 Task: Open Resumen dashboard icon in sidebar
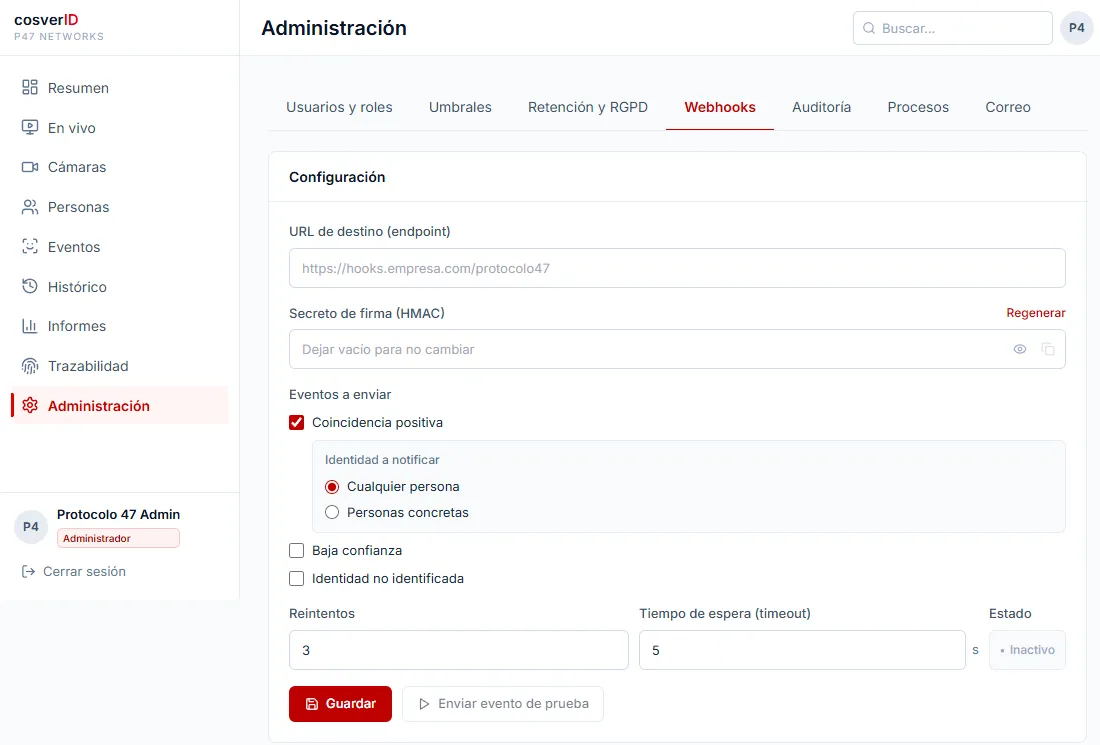[29, 88]
